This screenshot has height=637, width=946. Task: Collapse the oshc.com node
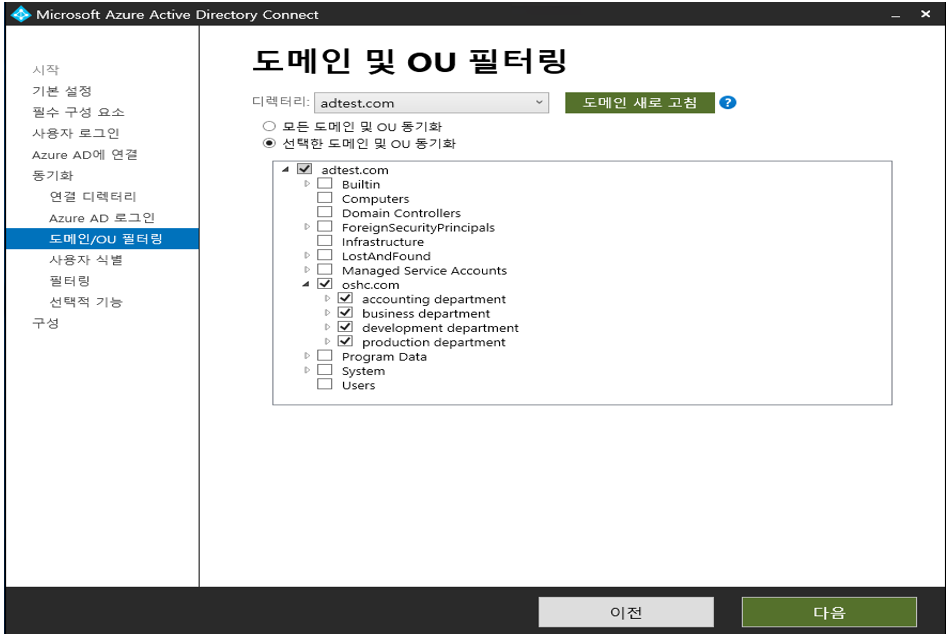click(x=306, y=284)
